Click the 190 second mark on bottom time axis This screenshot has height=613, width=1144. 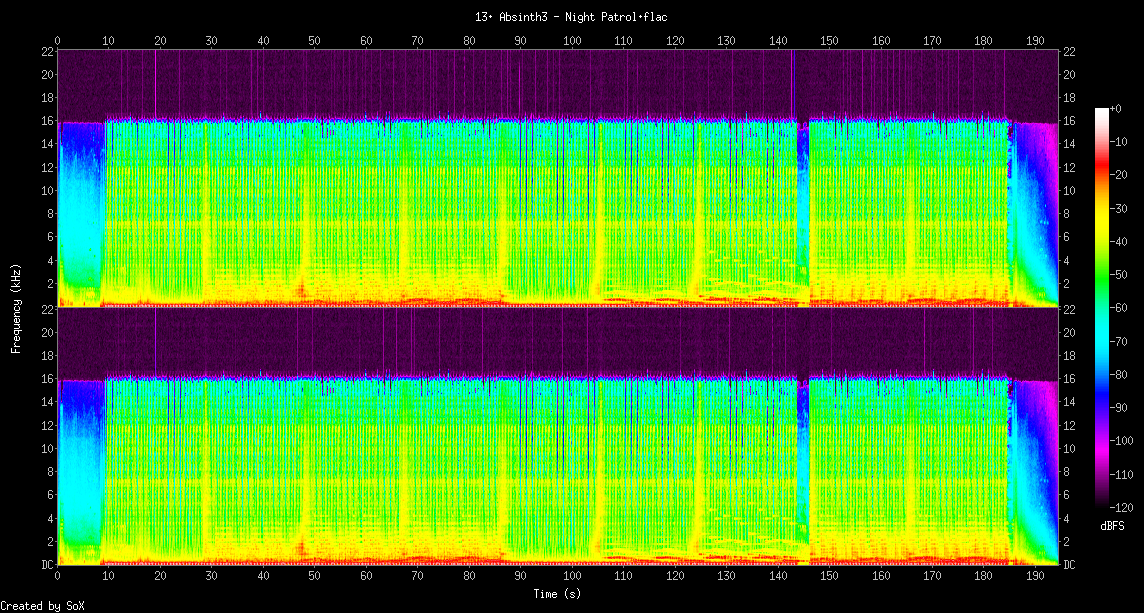click(1035, 576)
